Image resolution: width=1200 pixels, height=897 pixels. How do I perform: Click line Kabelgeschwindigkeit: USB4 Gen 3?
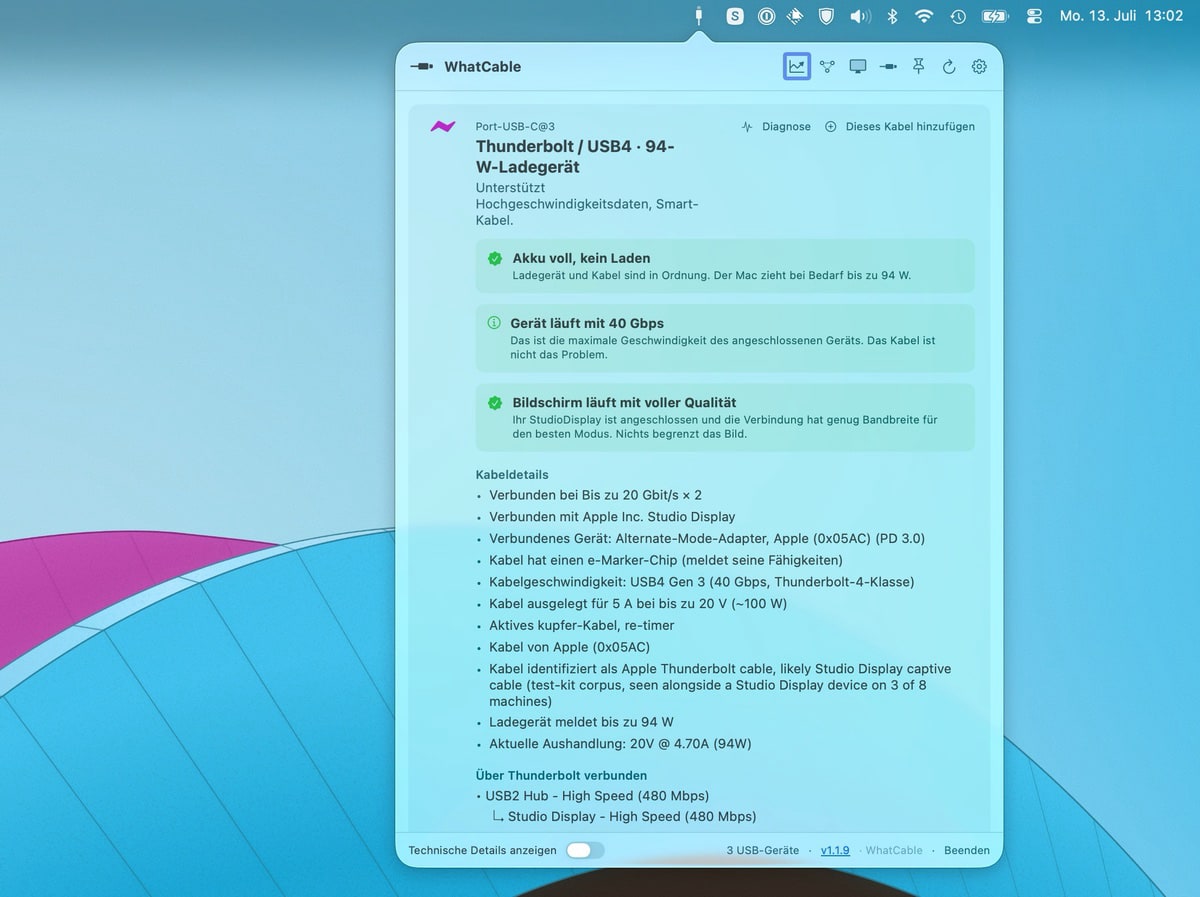pyautogui.click(x=702, y=582)
